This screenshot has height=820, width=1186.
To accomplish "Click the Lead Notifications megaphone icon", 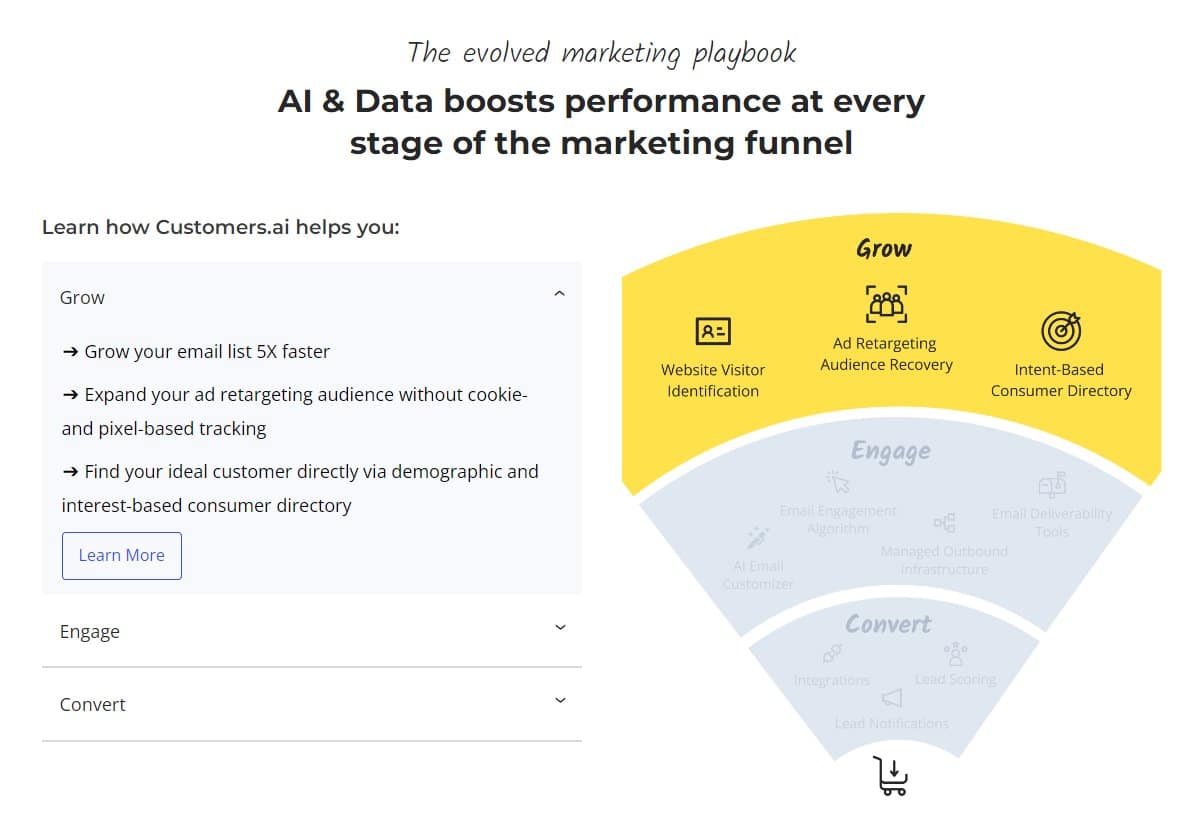I will click(892, 698).
